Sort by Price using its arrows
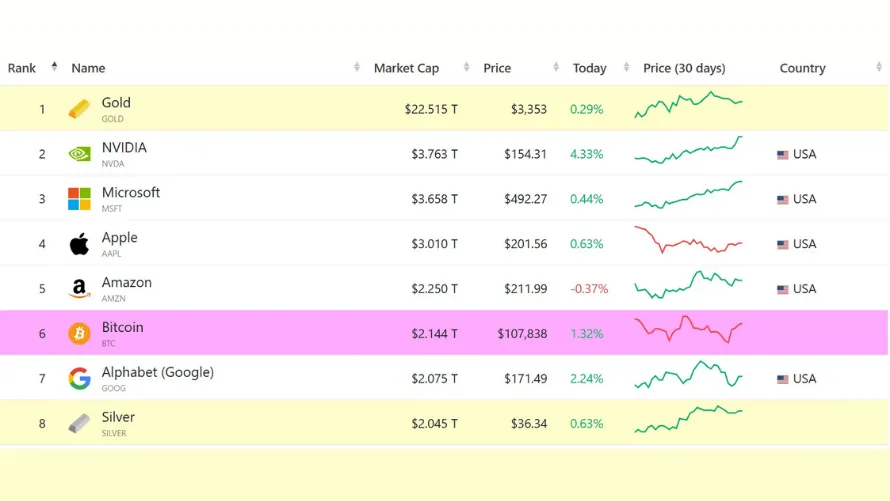This screenshot has height=501, width=890. (x=556, y=67)
